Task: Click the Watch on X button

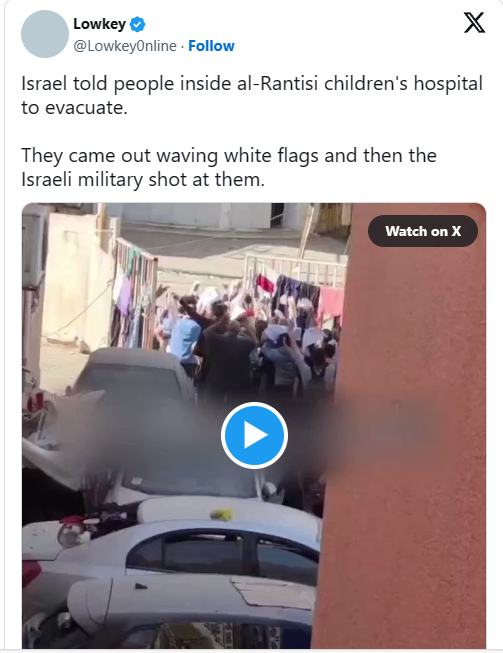Action: (x=423, y=231)
